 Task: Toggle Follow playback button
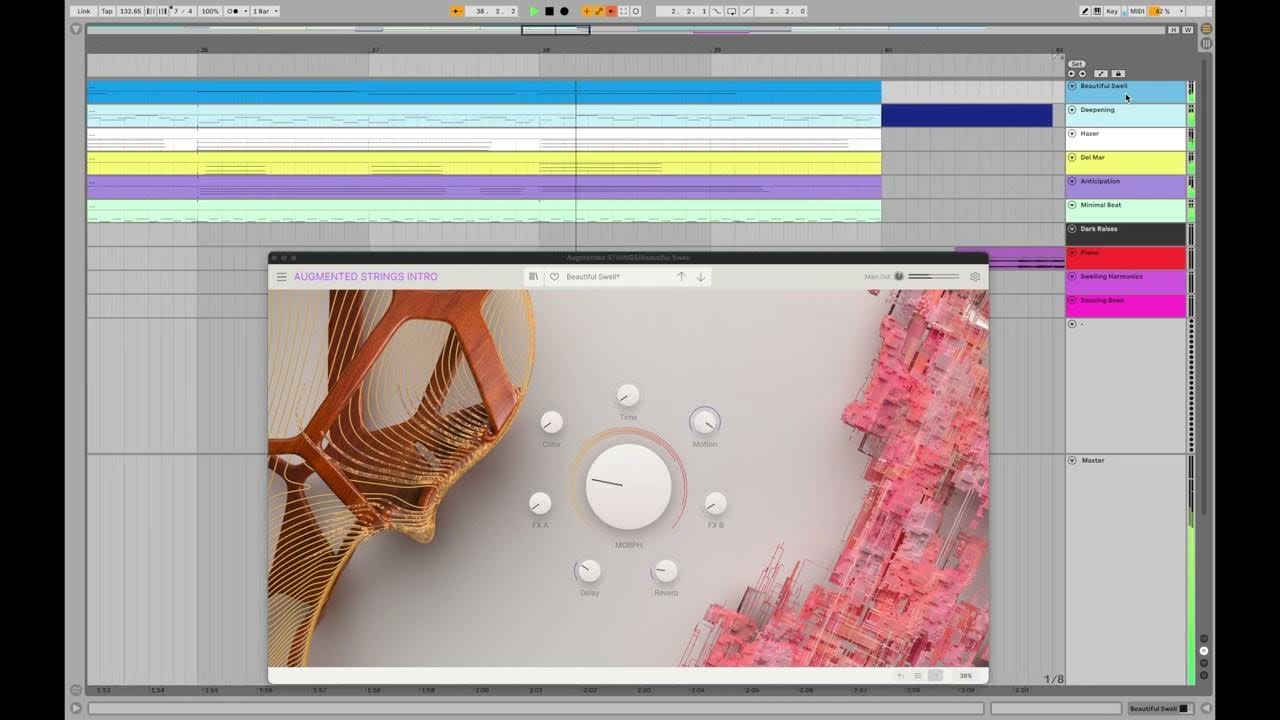[x=456, y=11]
